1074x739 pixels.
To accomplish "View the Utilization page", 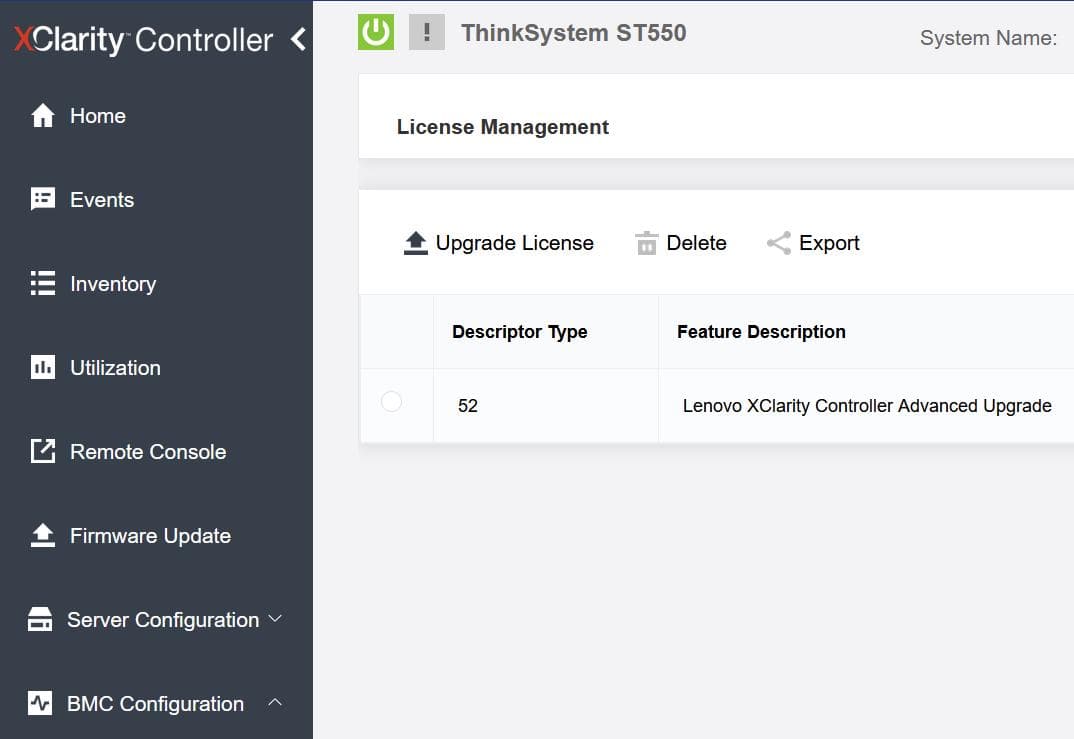I will coord(115,368).
